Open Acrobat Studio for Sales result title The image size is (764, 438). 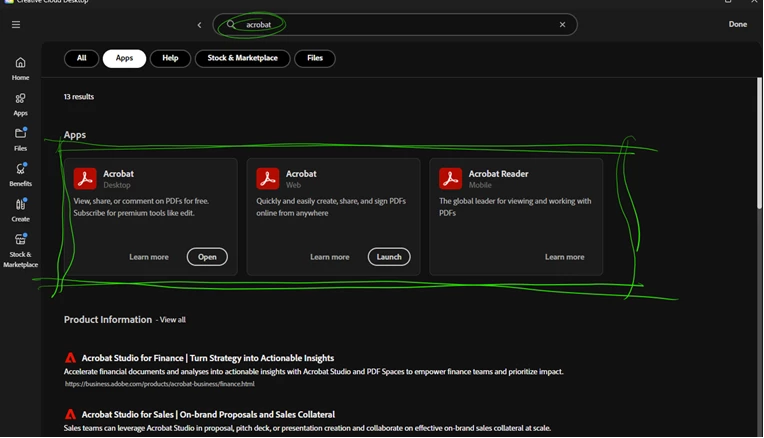(x=208, y=415)
